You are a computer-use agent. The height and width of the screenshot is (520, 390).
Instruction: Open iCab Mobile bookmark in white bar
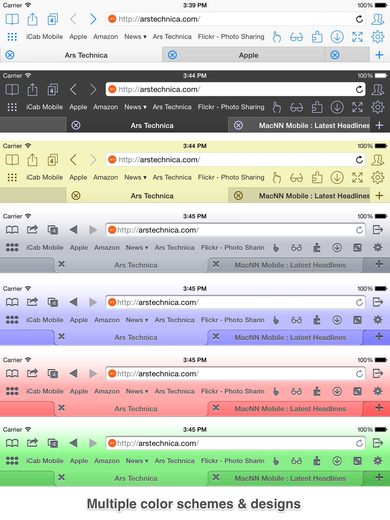(x=44, y=37)
